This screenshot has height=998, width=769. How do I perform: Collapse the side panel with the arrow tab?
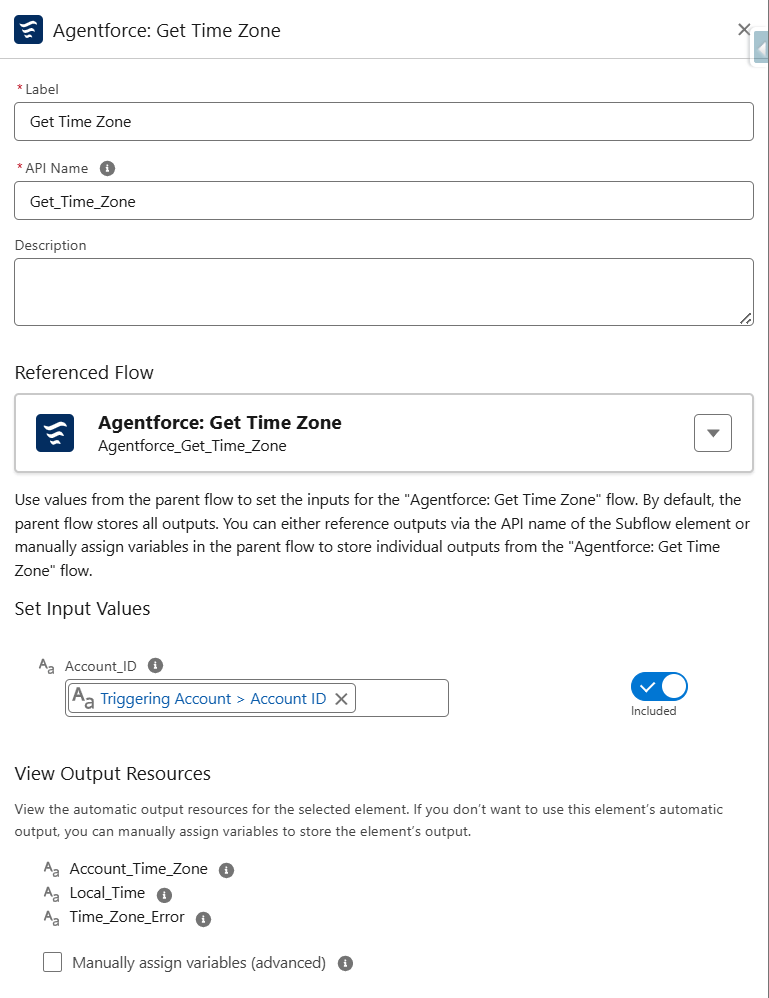coord(761,48)
